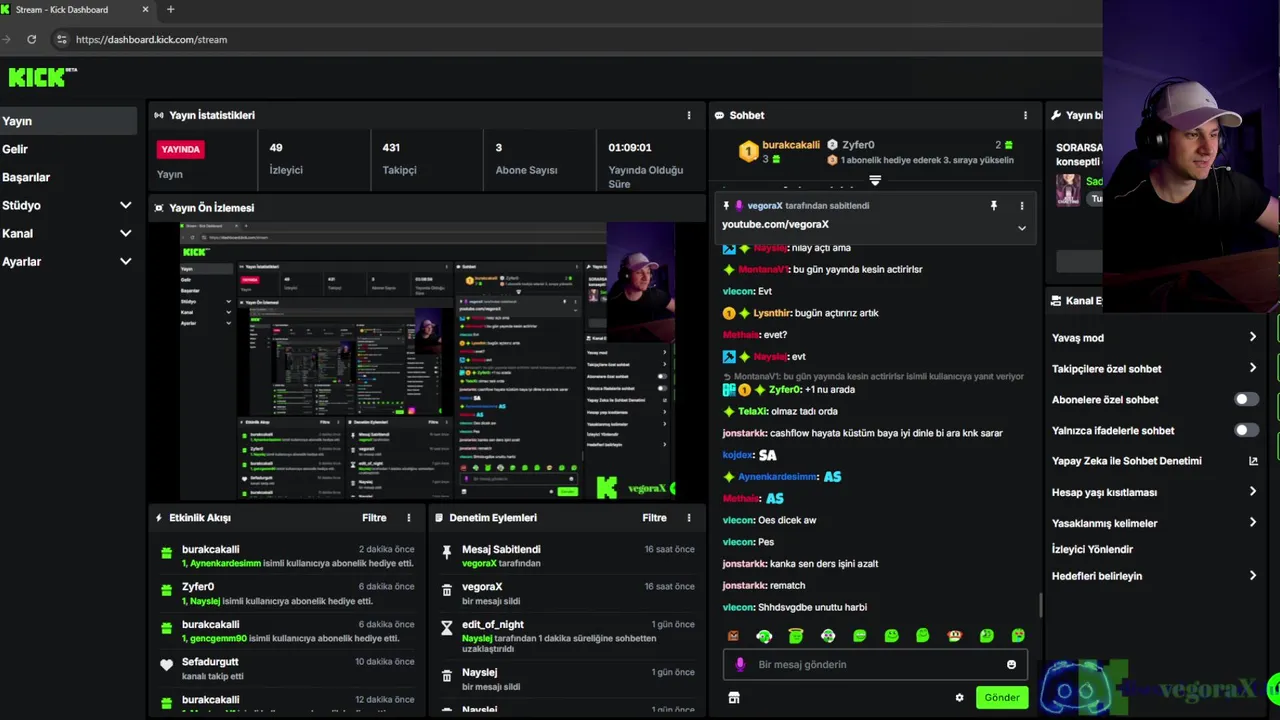Click edit_of_night moderation entry

click(568, 638)
